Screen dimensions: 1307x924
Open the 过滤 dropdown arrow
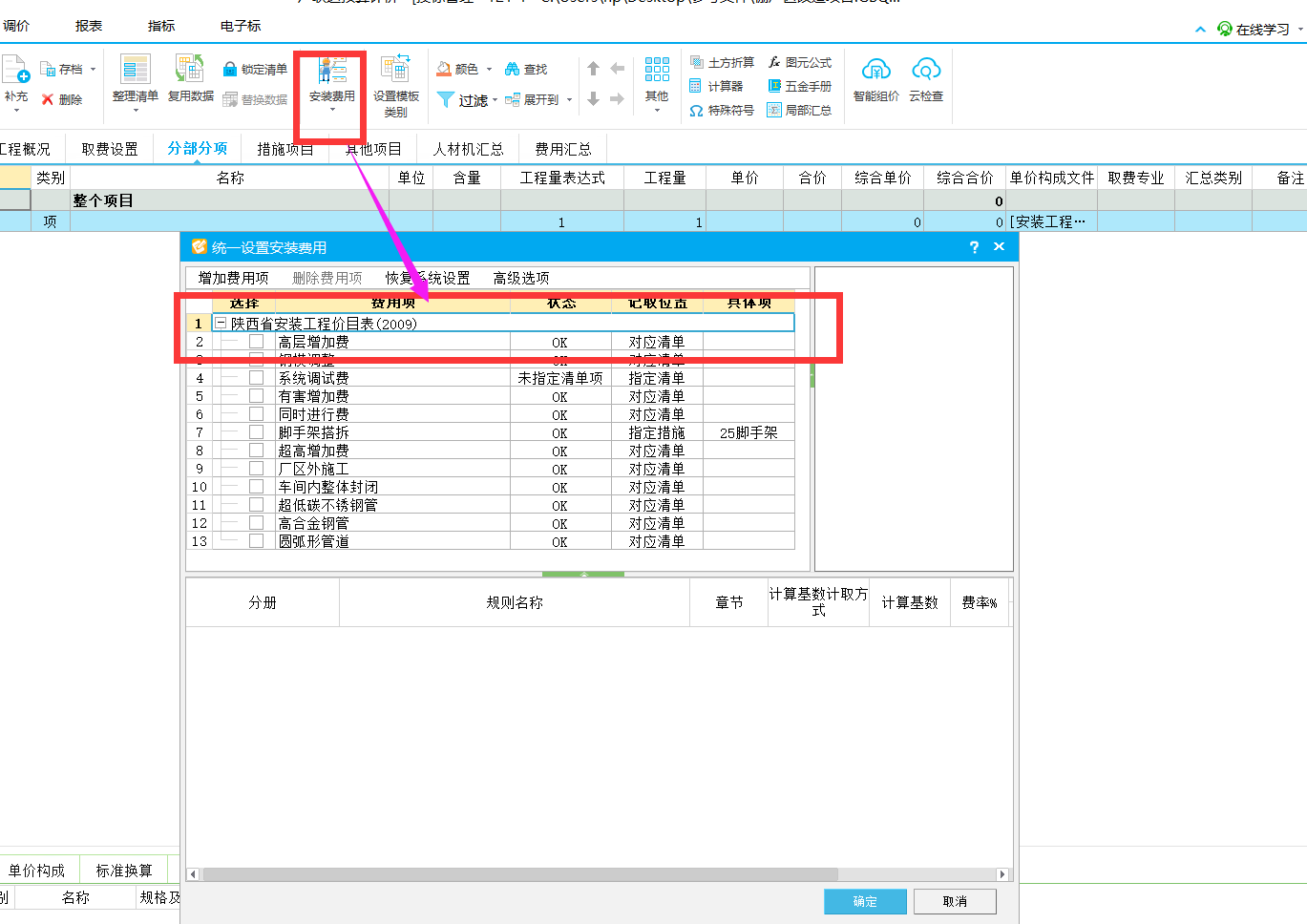[x=495, y=100]
